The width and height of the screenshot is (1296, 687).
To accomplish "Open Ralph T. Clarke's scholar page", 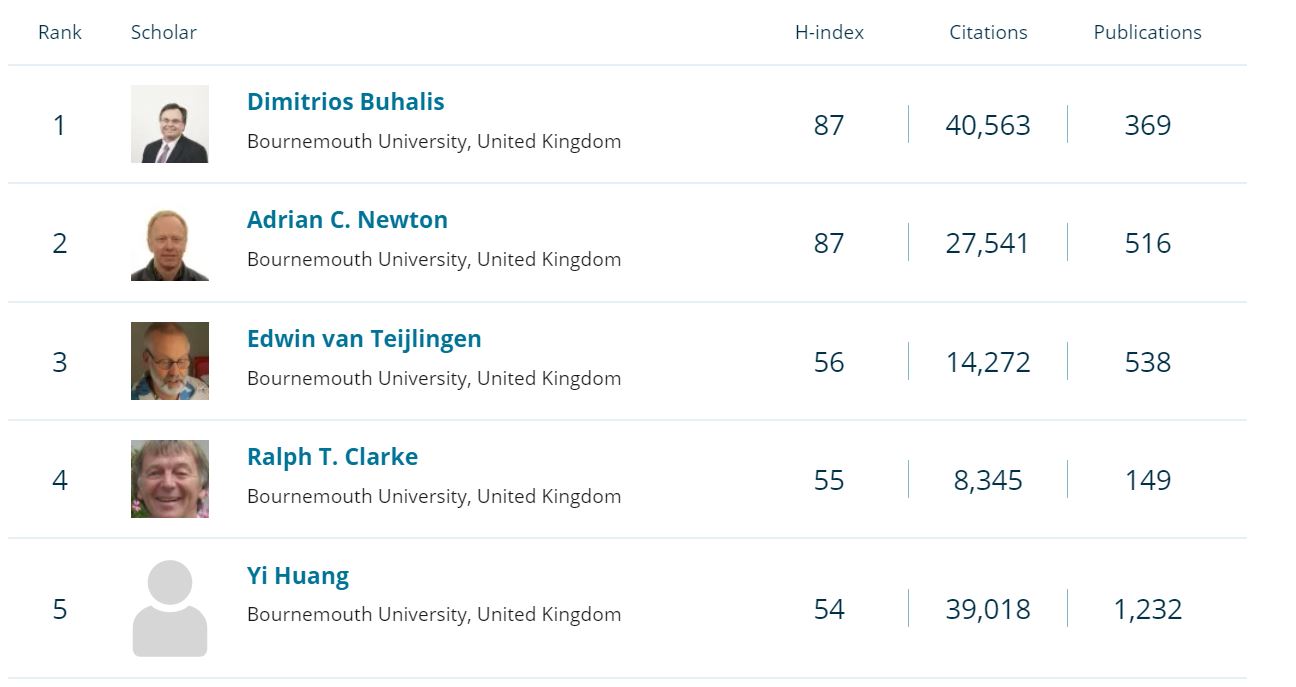I will point(332,457).
